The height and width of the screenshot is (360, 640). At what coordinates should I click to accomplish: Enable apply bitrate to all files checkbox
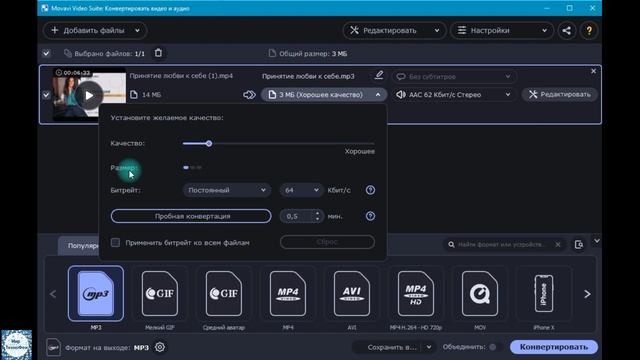pyautogui.click(x=116, y=242)
